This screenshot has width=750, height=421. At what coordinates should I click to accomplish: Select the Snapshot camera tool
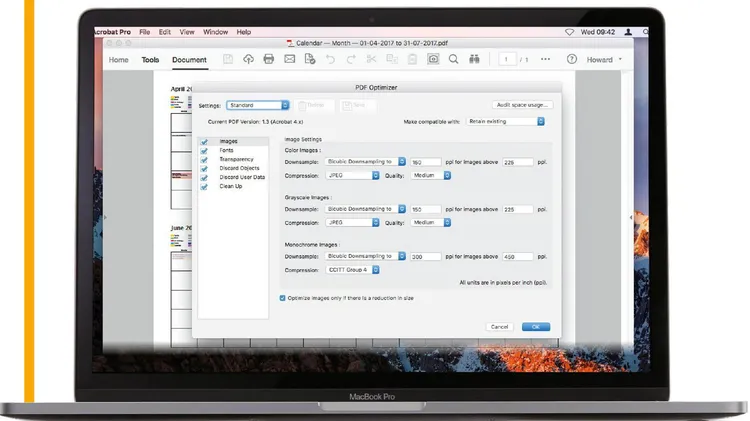[x=433, y=59]
